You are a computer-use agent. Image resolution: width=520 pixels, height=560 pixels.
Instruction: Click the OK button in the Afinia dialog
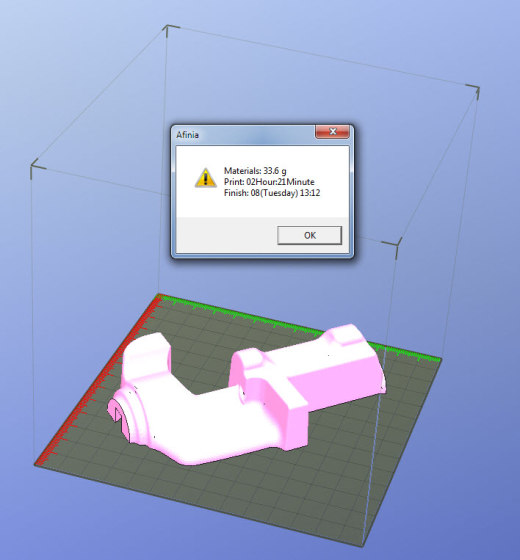coord(309,235)
